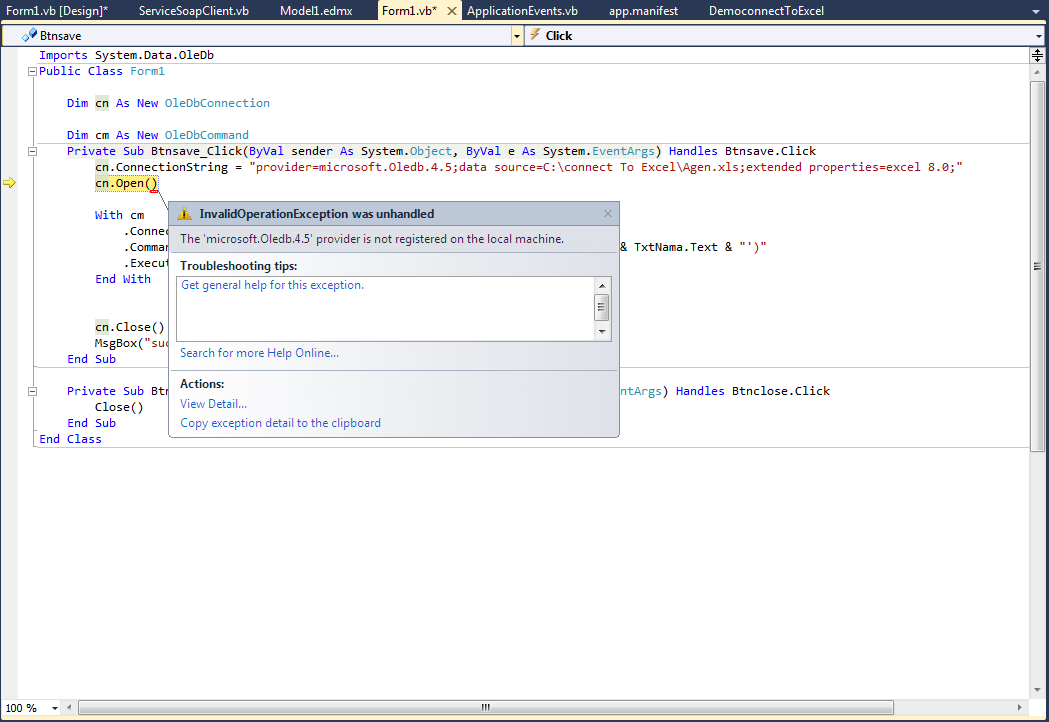Close the Form1.vb* editor tab
The height and width of the screenshot is (722, 1049).
point(452,11)
